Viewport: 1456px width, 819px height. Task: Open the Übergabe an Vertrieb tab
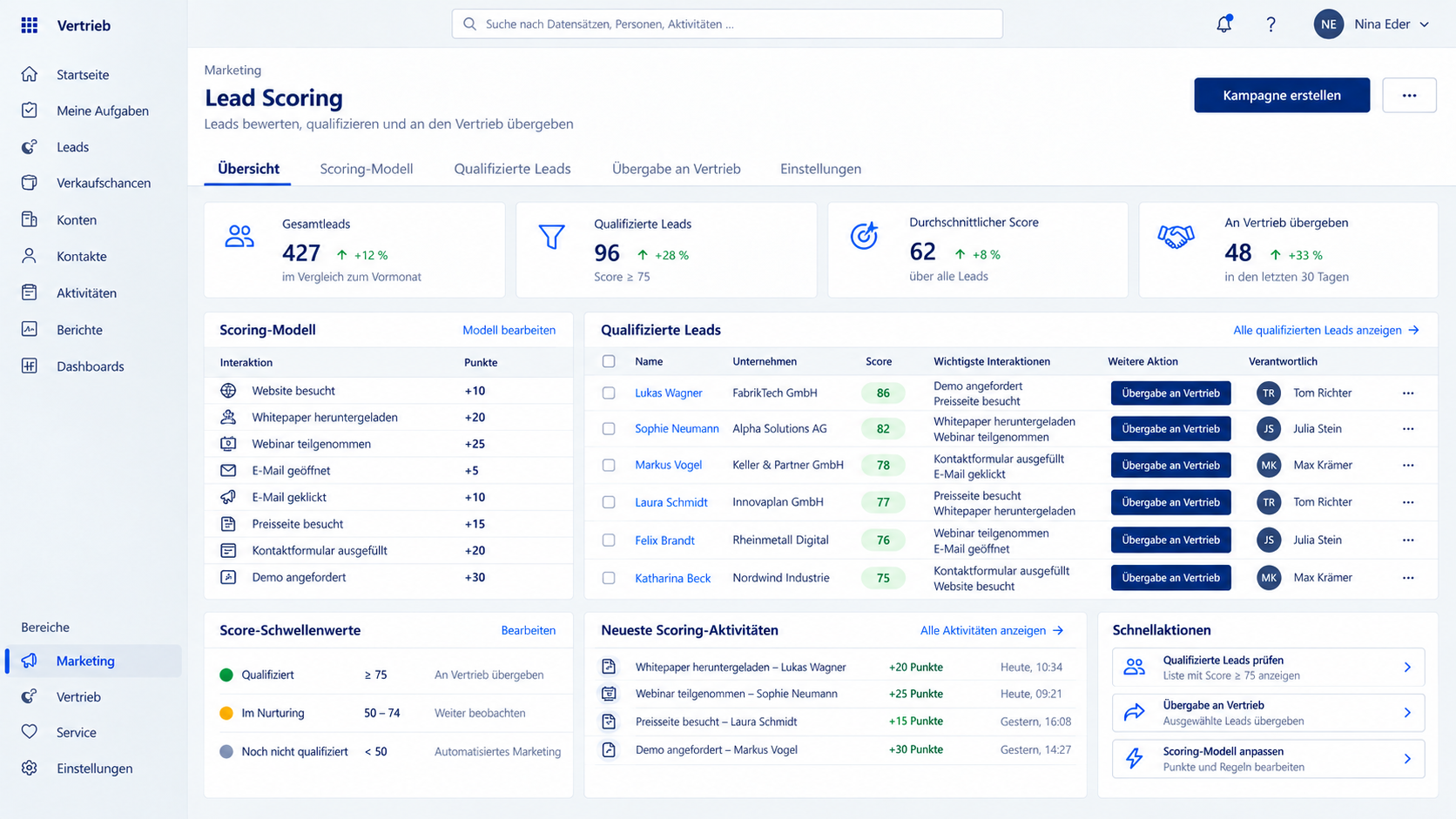pos(676,169)
